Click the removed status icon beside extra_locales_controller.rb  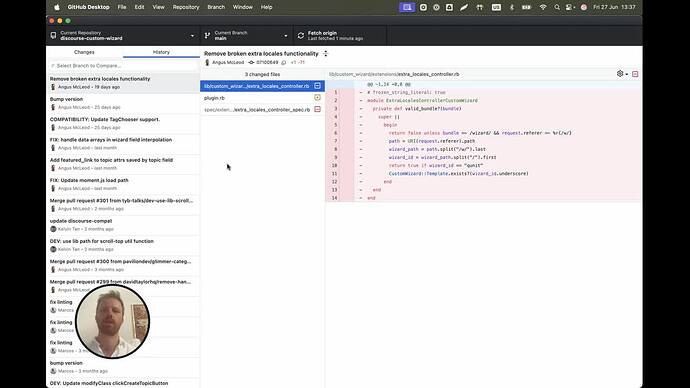[317, 86]
